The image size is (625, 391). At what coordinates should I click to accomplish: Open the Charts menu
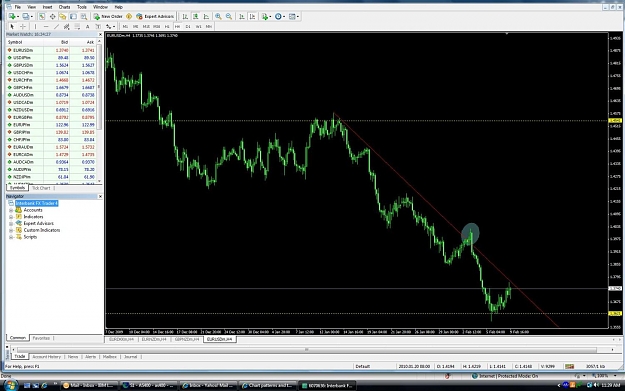[x=64, y=7]
